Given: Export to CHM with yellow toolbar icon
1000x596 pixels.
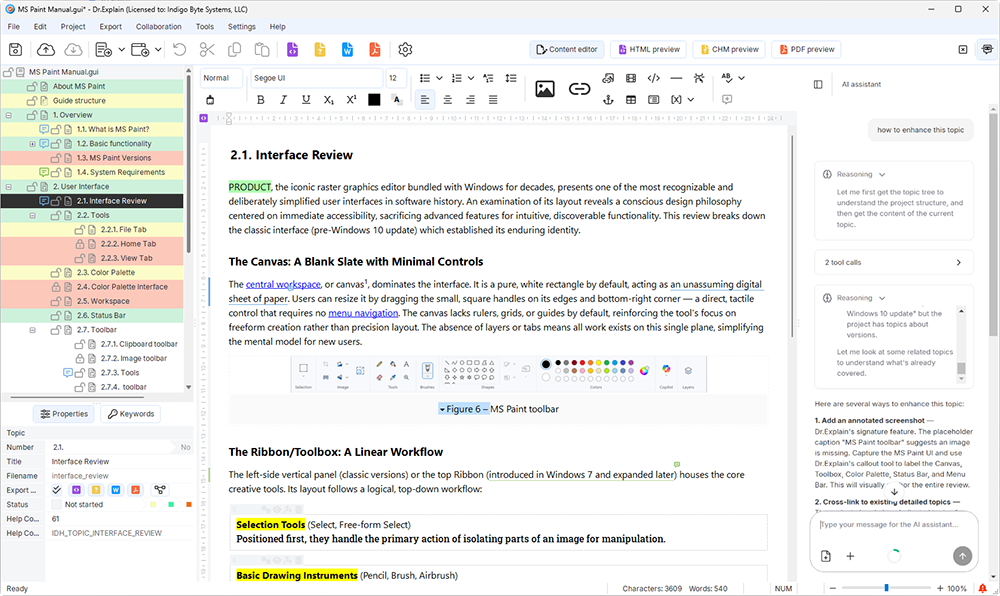Looking at the screenshot, I should click(320, 50).
